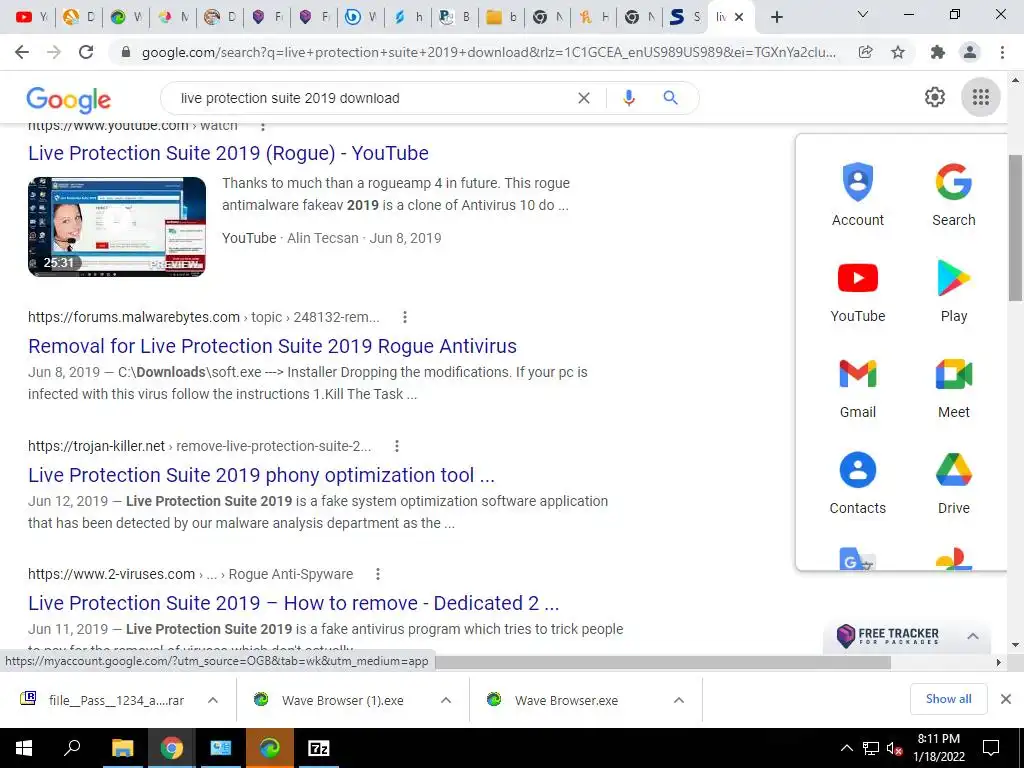The image size is (1024, 768).
Task: Switch to the first YouTube tab
Action: click(31, 17)
